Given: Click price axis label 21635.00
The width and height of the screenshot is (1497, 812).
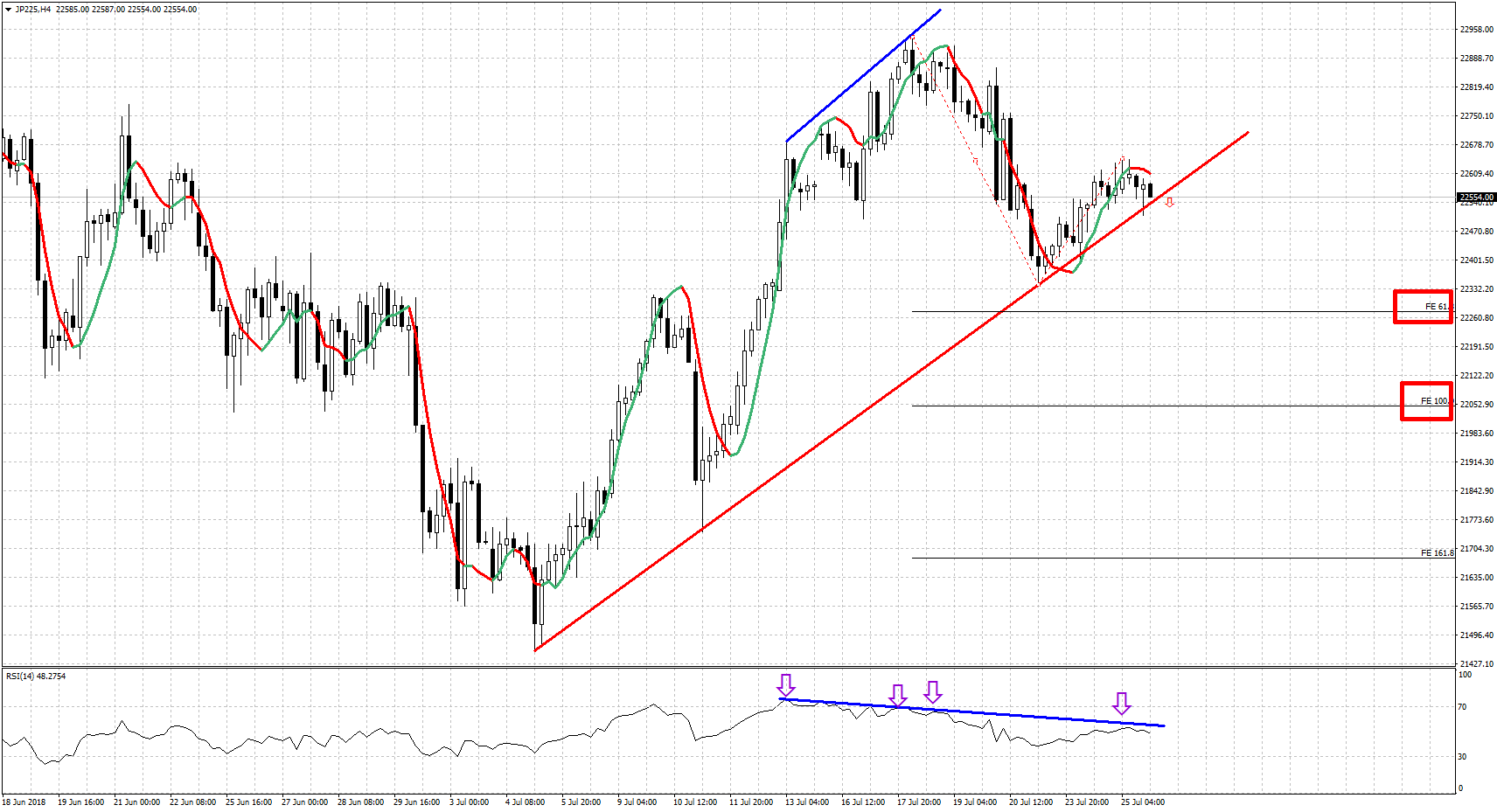Looking at the screenshot, I should [x=1476, y=578].
